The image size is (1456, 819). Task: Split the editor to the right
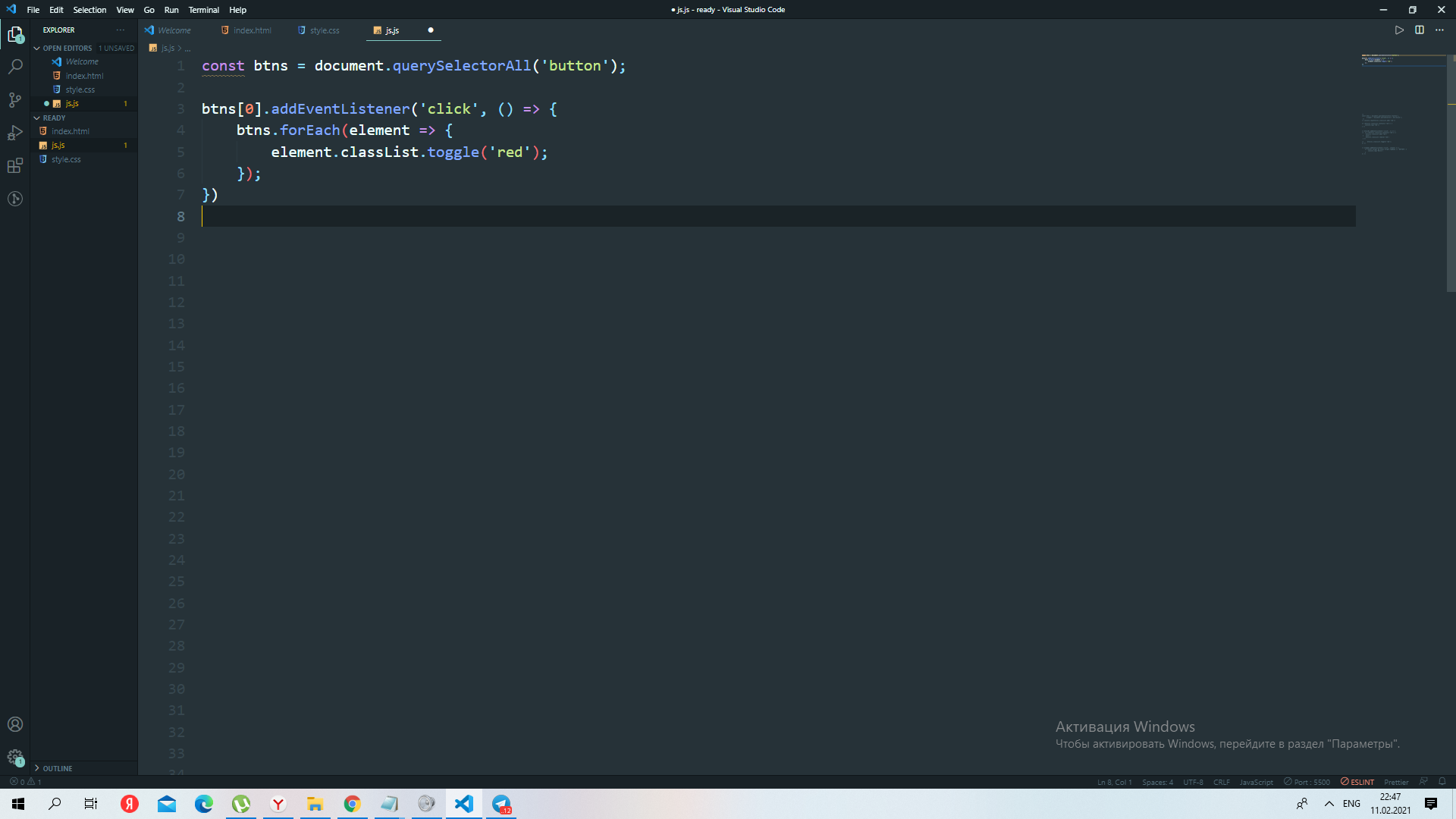1420,30
